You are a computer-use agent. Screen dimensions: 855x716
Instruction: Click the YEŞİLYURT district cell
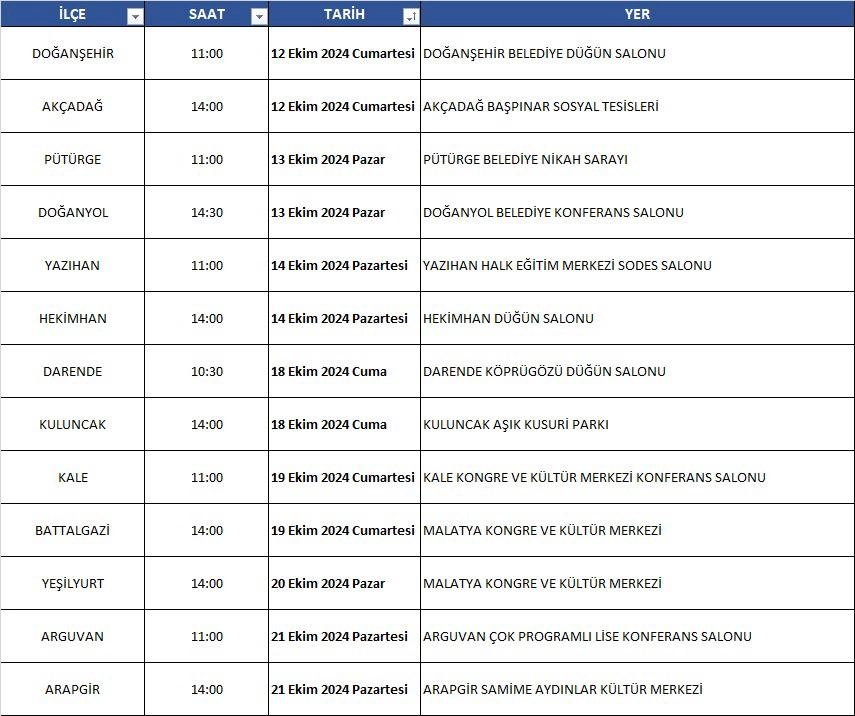[x=73, y=583]
